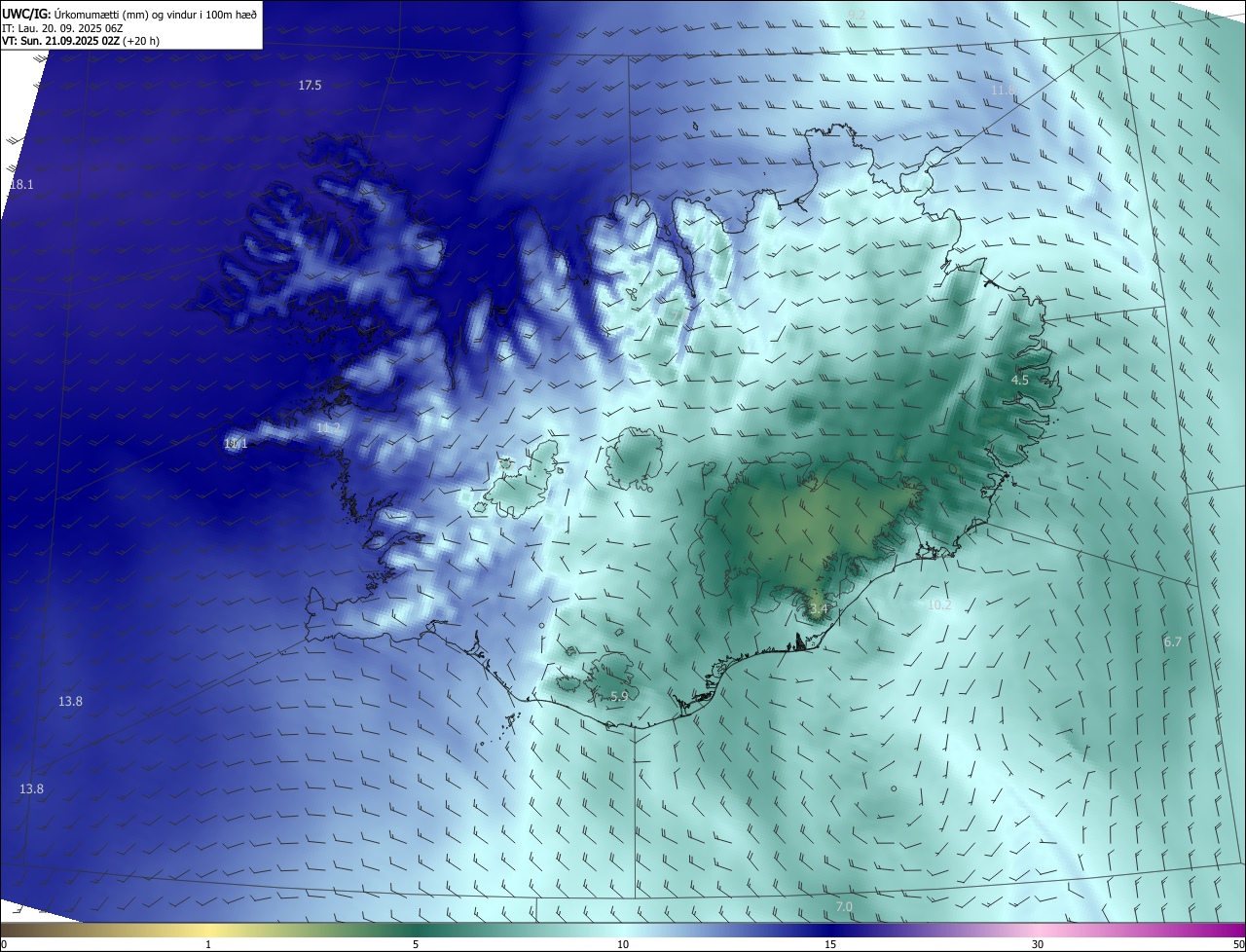
Task: Click the precipitable water color scale bar
Action: (623, 931)
